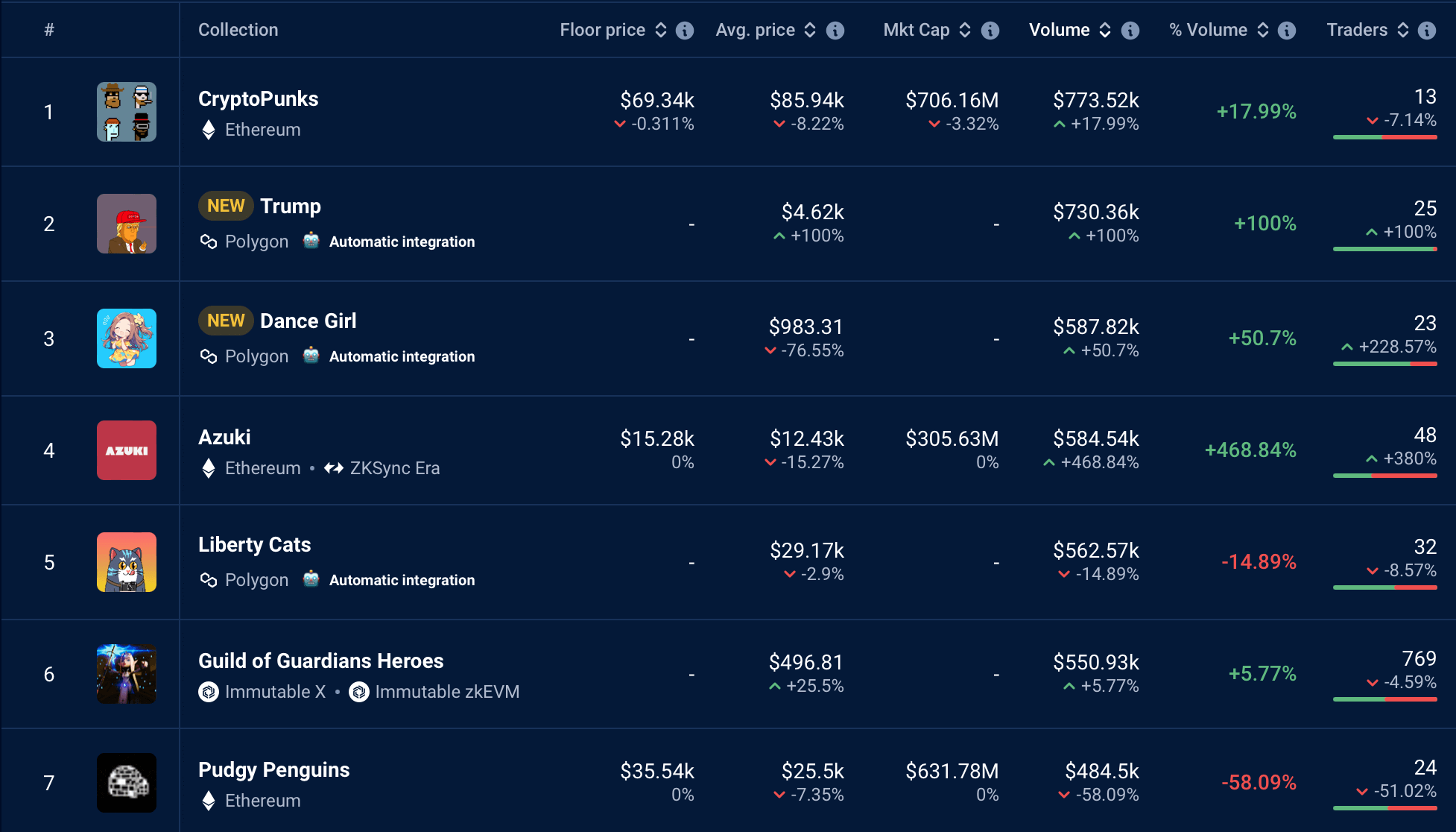
Task: Click the Immutable X chain icon
Action: pos(209,692)
